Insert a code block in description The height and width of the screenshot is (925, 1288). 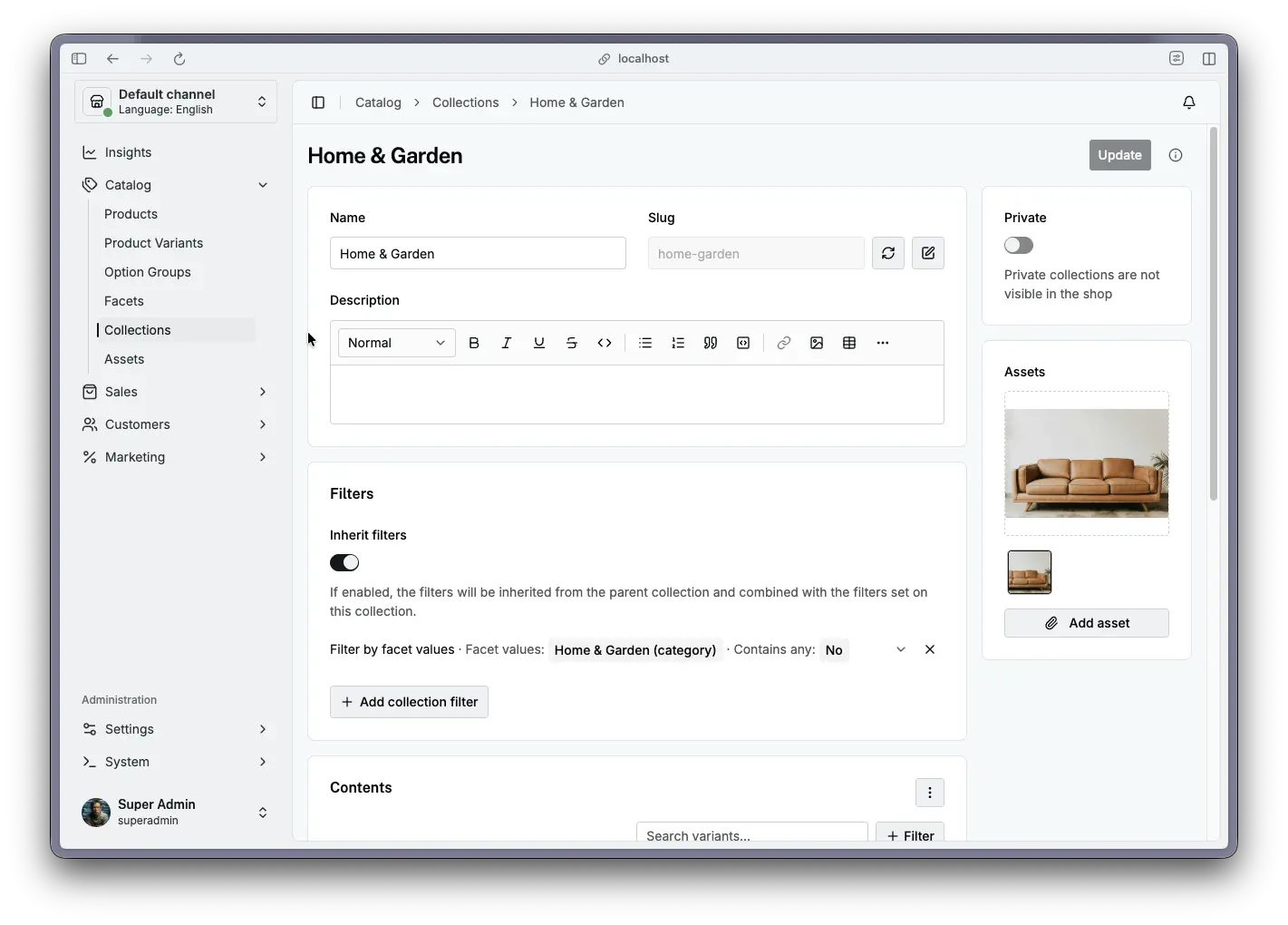[743, 343]
